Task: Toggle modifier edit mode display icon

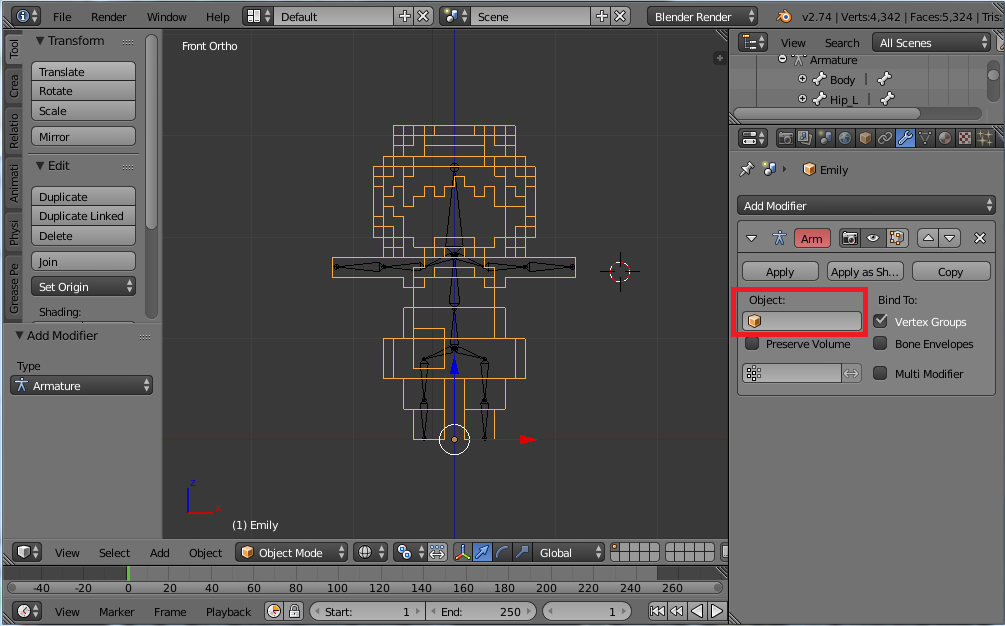Action: point(895,238)
